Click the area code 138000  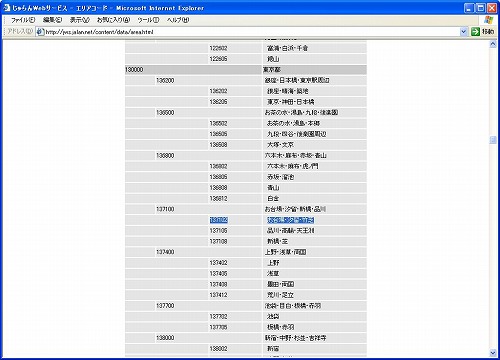coord(165,338)
